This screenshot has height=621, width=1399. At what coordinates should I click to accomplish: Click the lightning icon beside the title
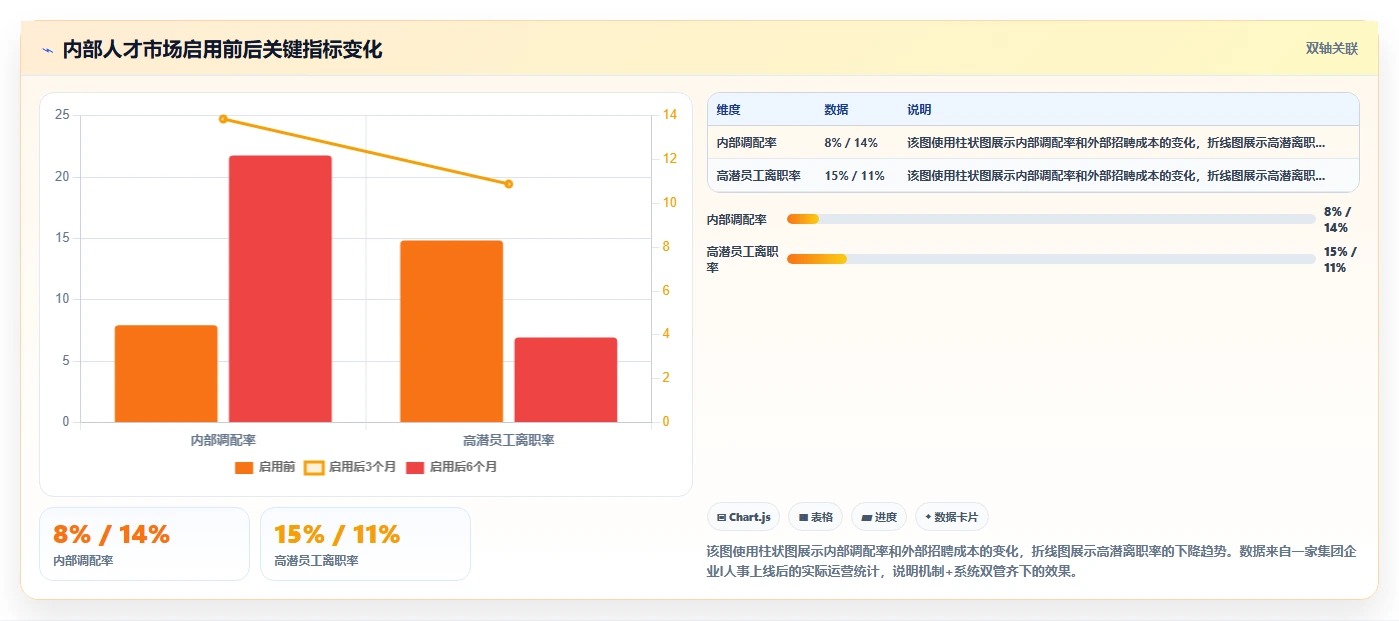[47, 50]
